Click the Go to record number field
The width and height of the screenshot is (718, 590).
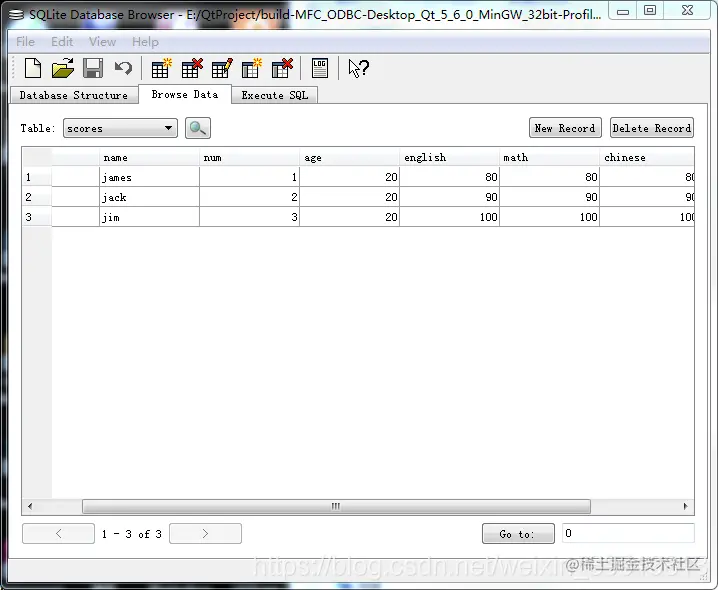tap(628, 533)
